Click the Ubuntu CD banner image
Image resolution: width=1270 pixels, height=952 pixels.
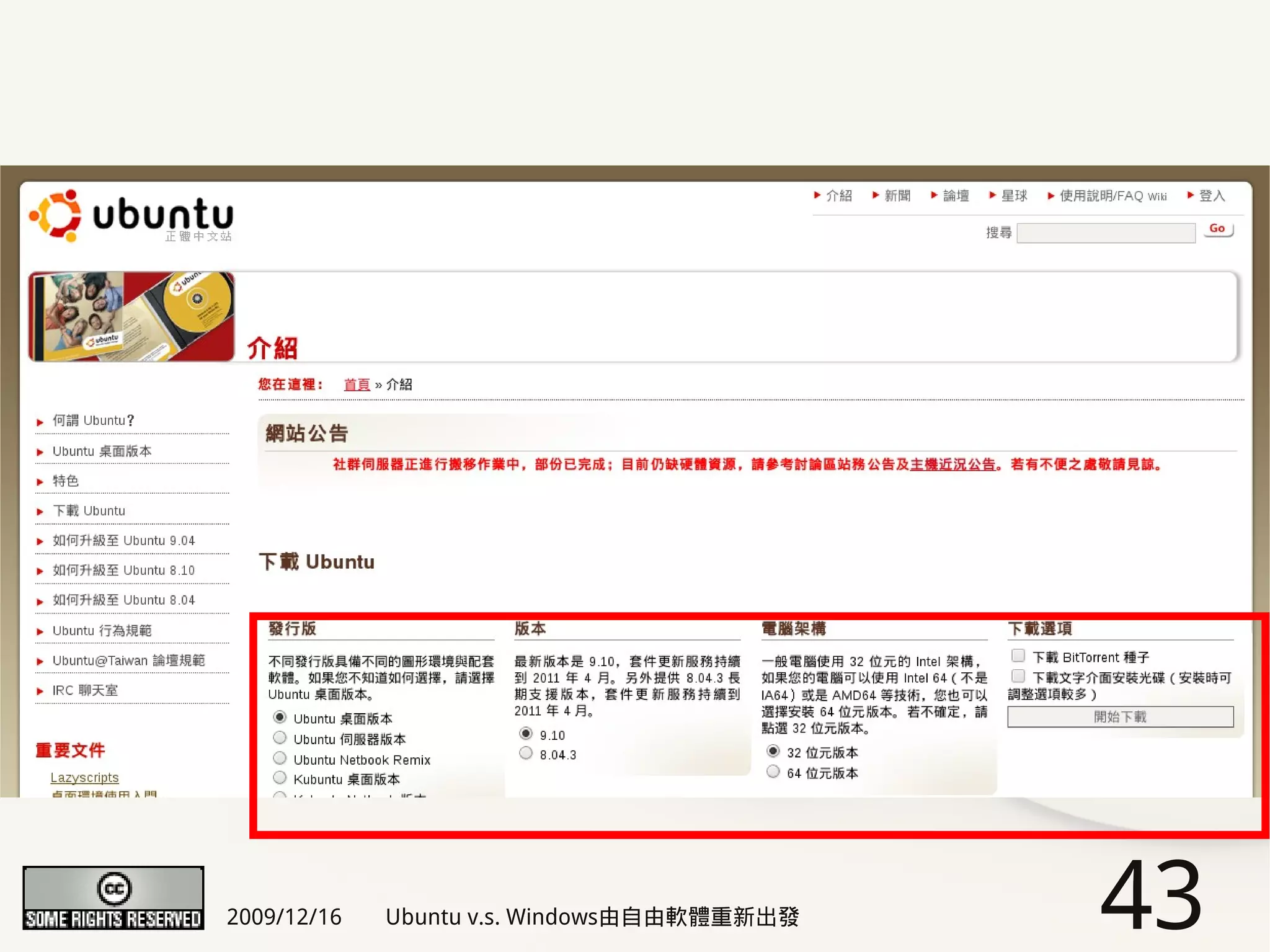[x=131, y=316]
